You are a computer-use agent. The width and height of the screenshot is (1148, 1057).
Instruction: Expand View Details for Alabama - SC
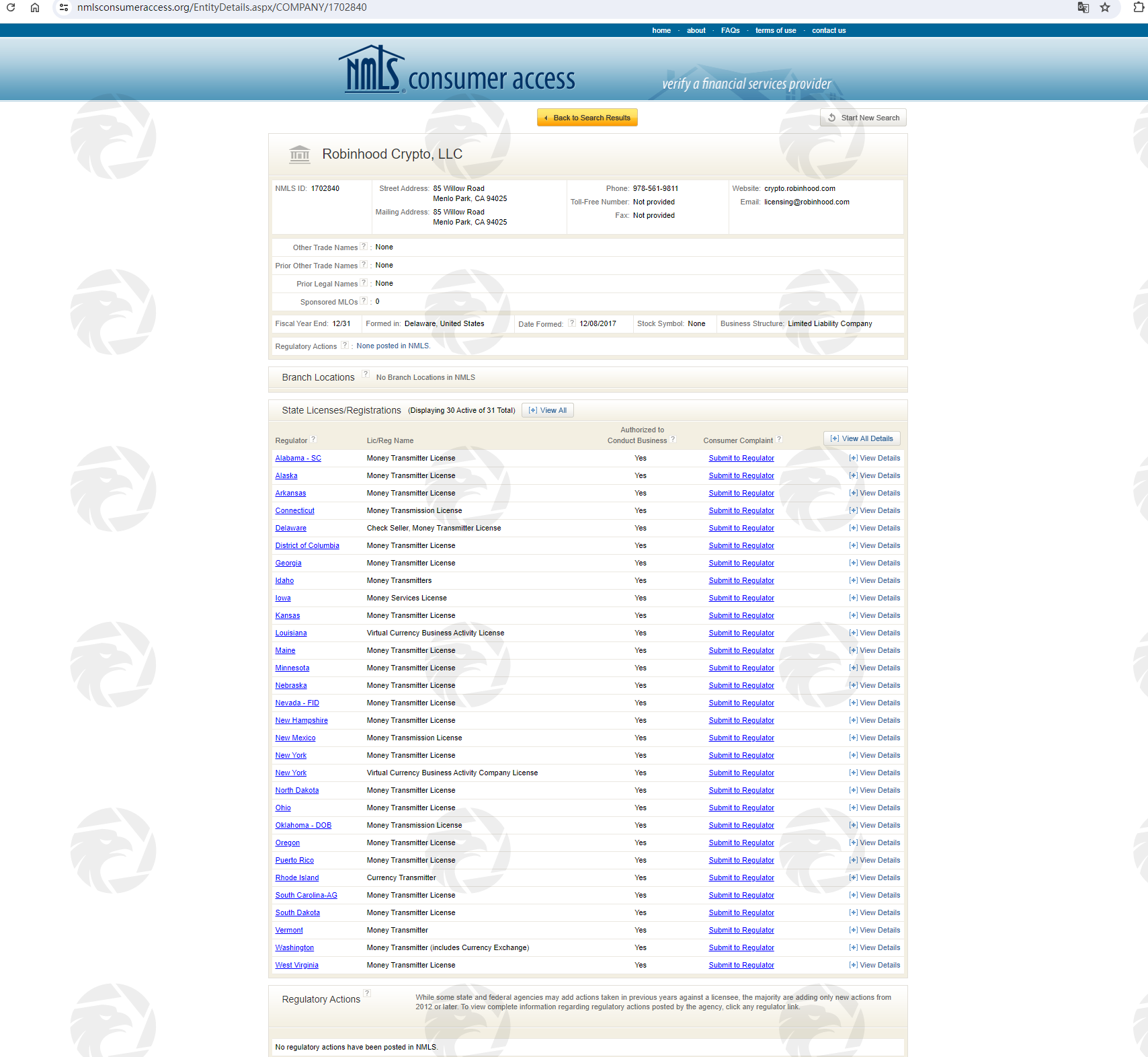874,458
